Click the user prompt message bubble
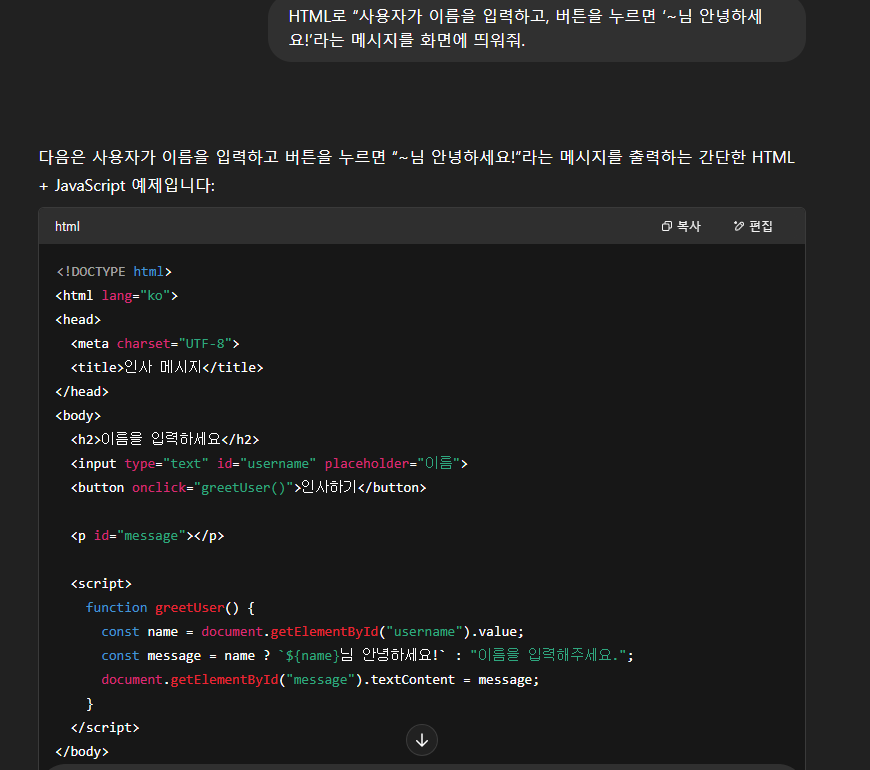Viewport: 870px width, 770px height. pos(537,28)
